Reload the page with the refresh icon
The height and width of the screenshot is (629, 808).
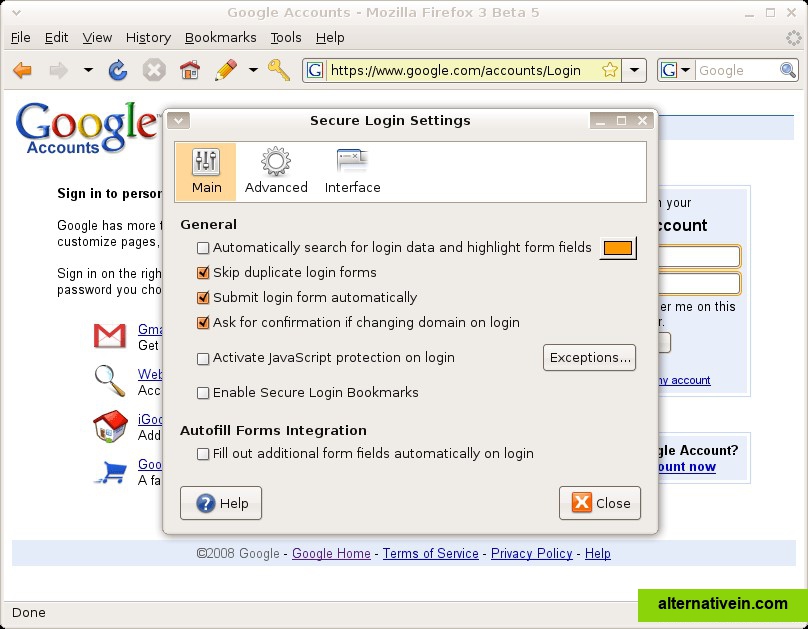tap(118, 70)
